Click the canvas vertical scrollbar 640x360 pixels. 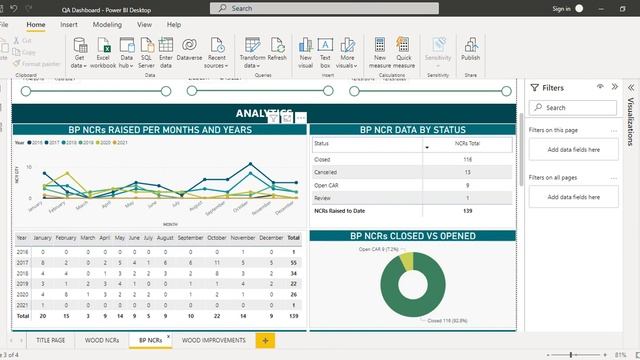[x=521, y=150]
